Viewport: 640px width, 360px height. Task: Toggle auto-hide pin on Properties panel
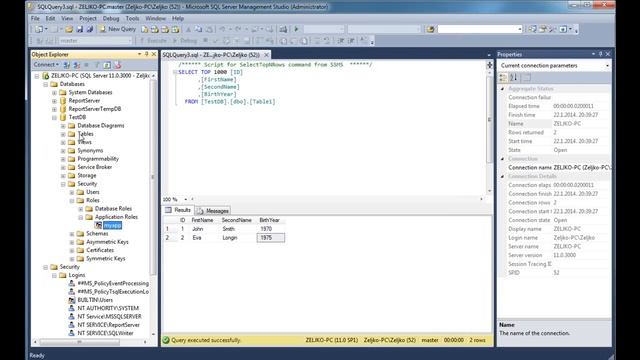600,54
